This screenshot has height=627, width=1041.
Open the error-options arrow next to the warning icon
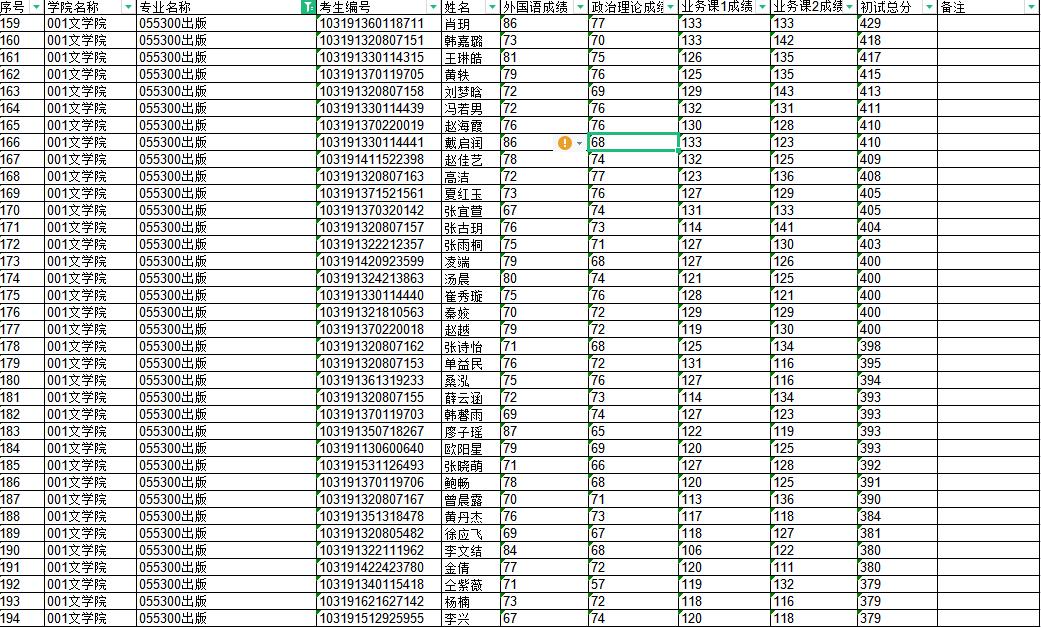pos(580,143)
